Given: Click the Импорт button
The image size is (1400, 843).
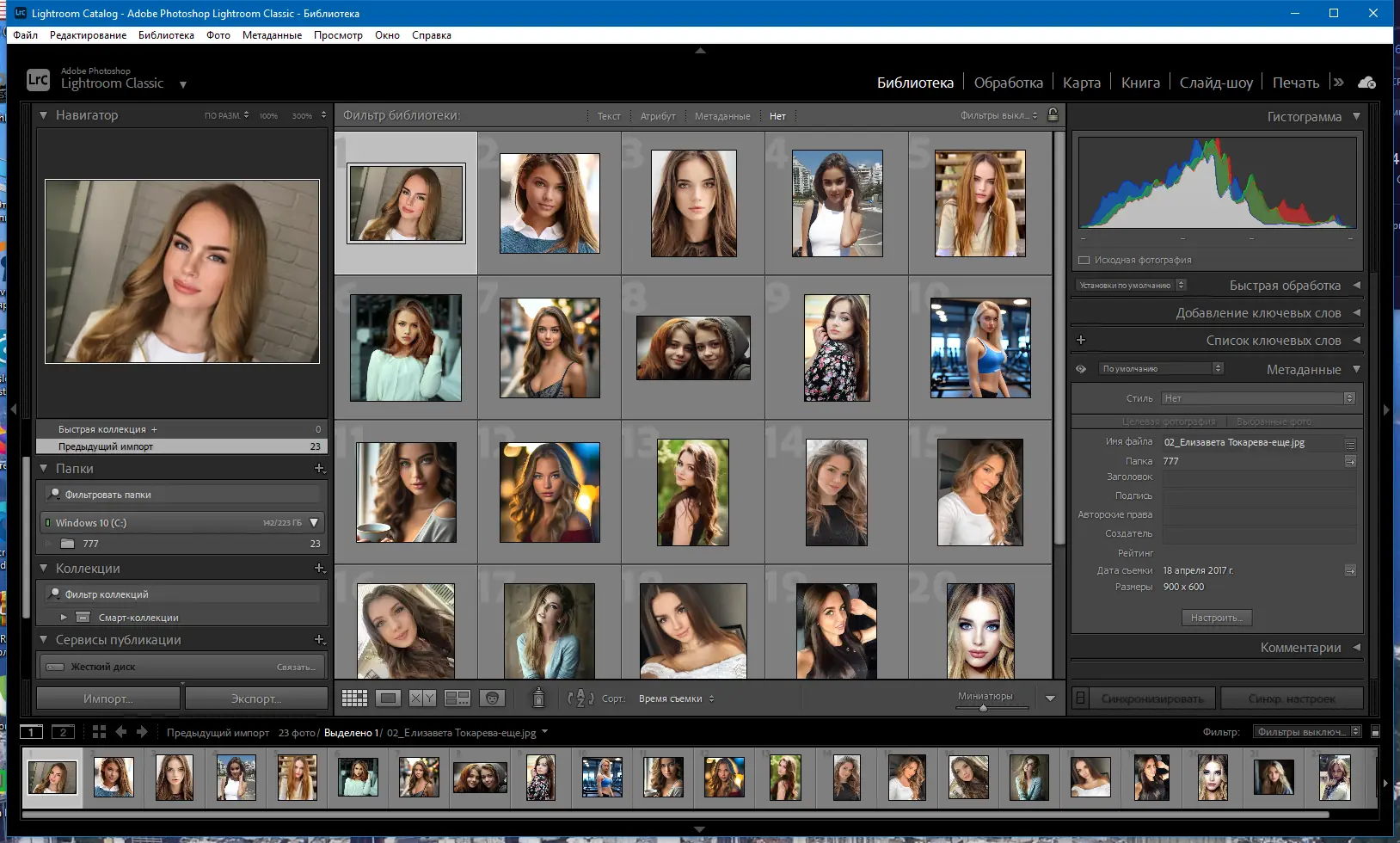Looking at the screenshot, I should point(107,698).
